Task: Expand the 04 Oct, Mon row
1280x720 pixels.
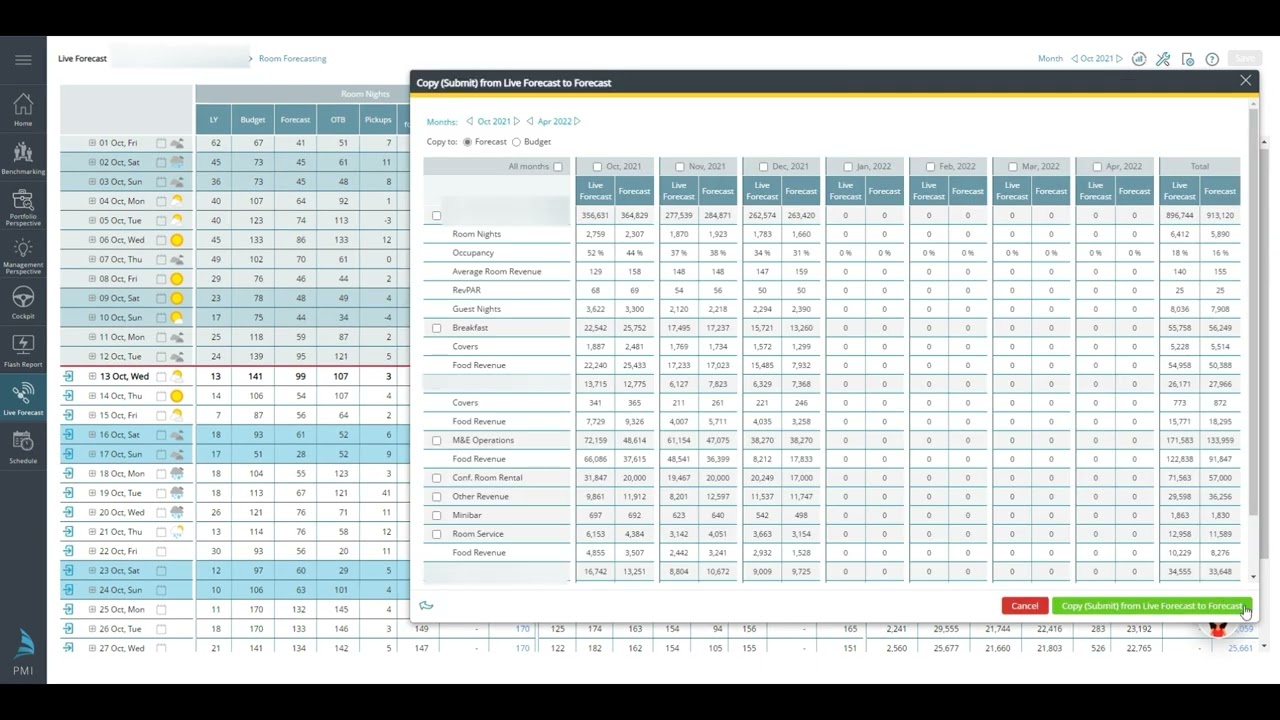Action: [92, 201]
